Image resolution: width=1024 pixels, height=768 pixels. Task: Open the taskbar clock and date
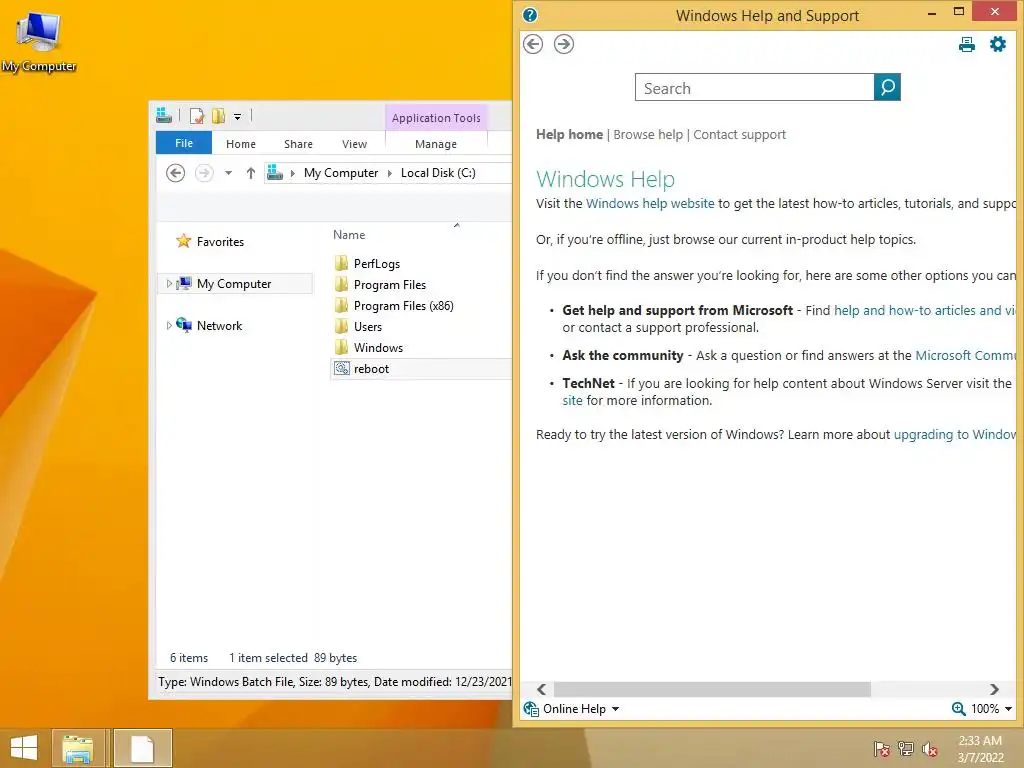[x=980, y=749]
